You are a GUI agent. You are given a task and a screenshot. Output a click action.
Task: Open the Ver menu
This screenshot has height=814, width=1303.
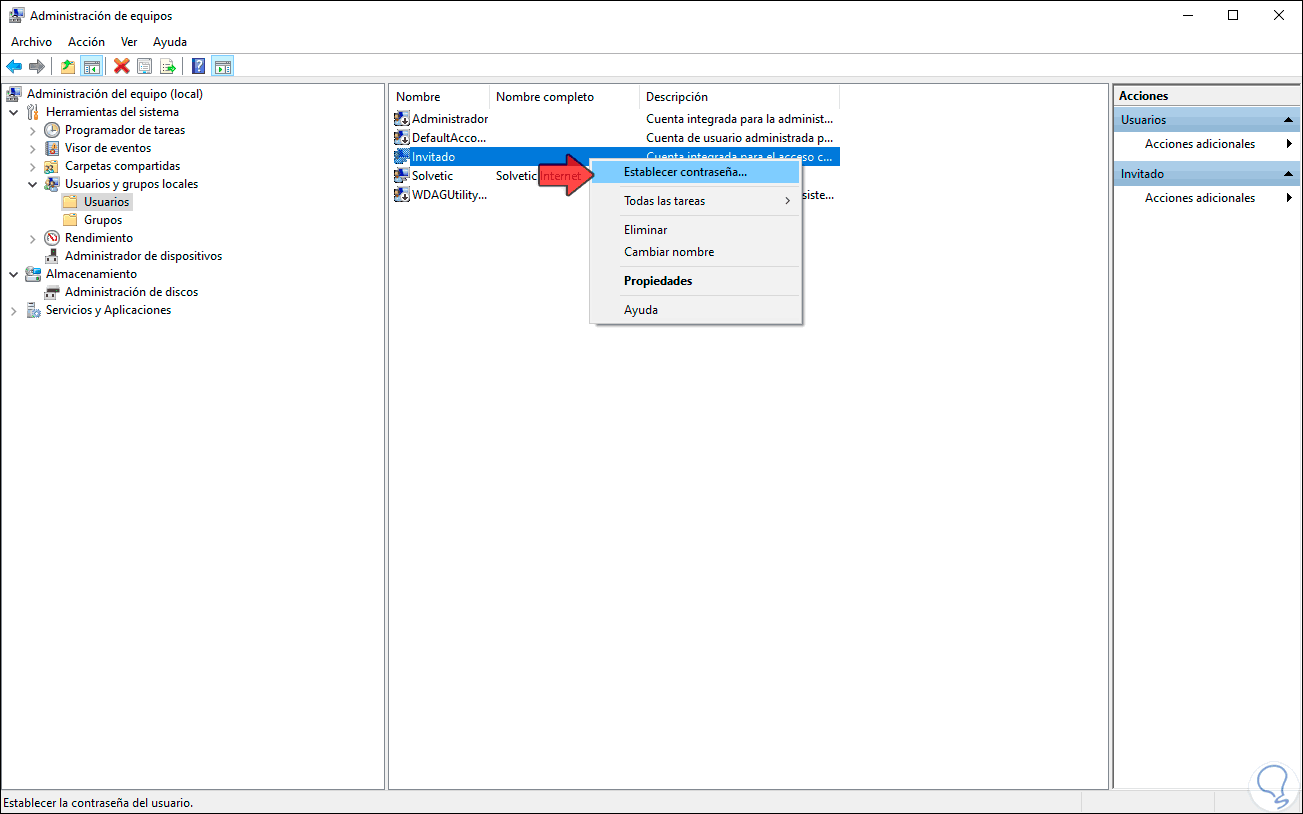(x=129, y=42)
